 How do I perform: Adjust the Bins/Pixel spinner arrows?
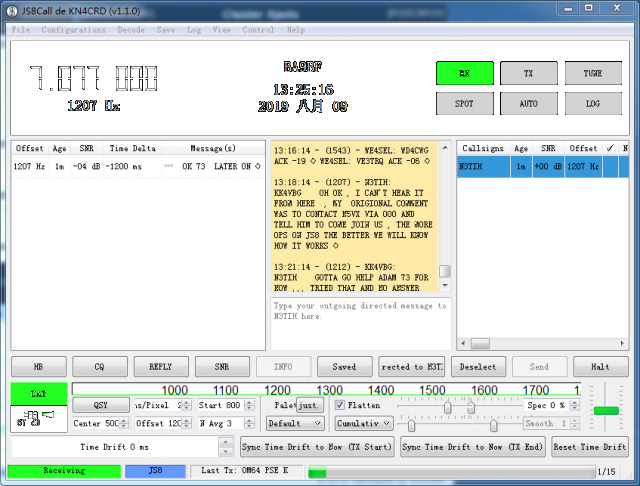(187, 405)
